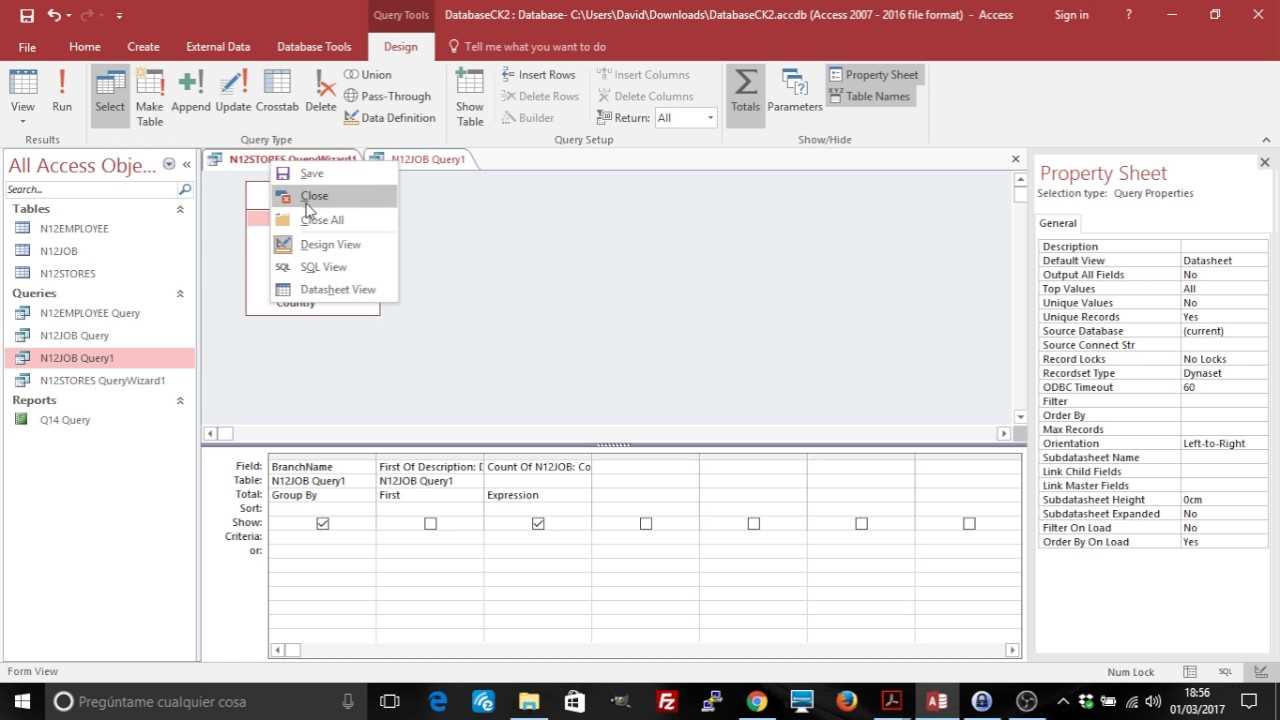
Task: Open the File menu
Action: (x=27, y=47)
